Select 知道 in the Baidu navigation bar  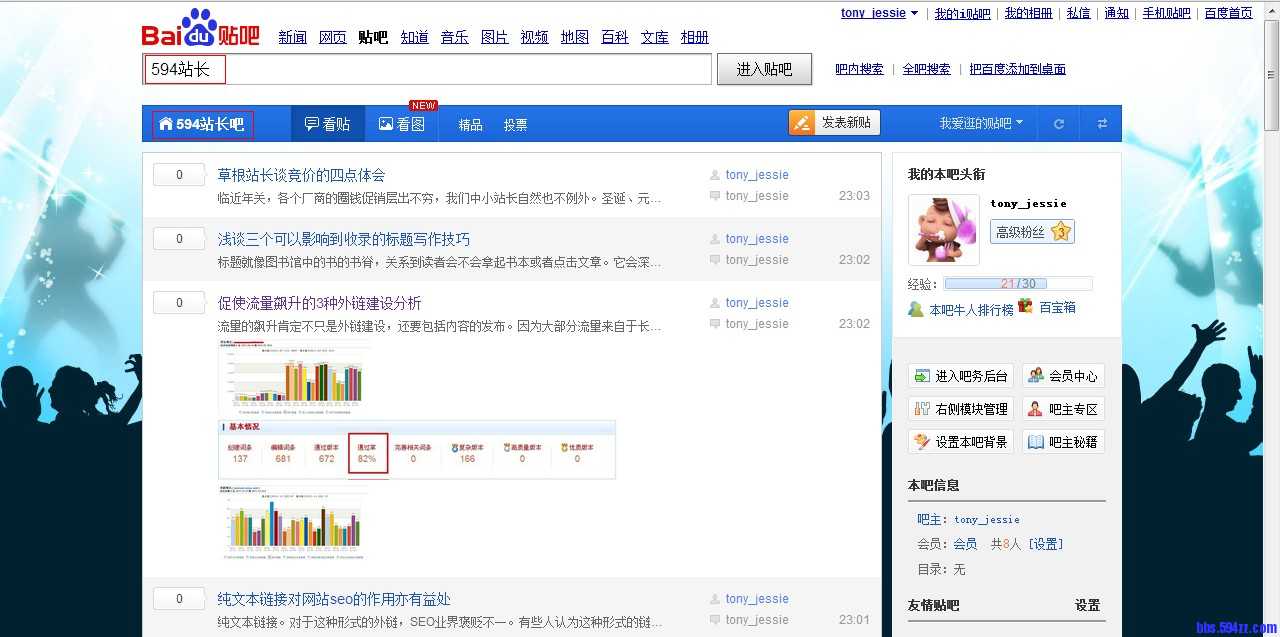414,37
